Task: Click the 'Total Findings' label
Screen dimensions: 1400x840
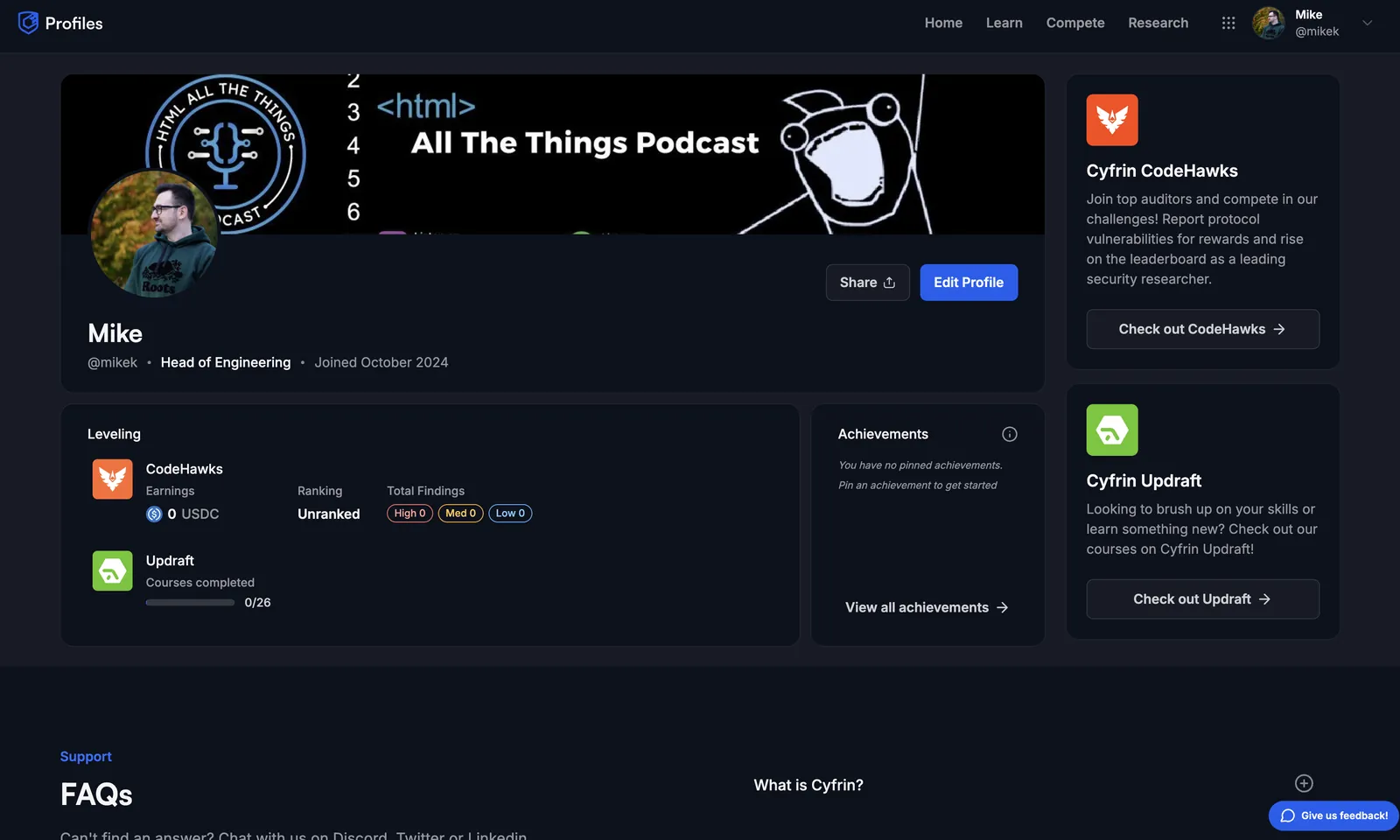Action: pyautogui.click(x=426, y=491)
